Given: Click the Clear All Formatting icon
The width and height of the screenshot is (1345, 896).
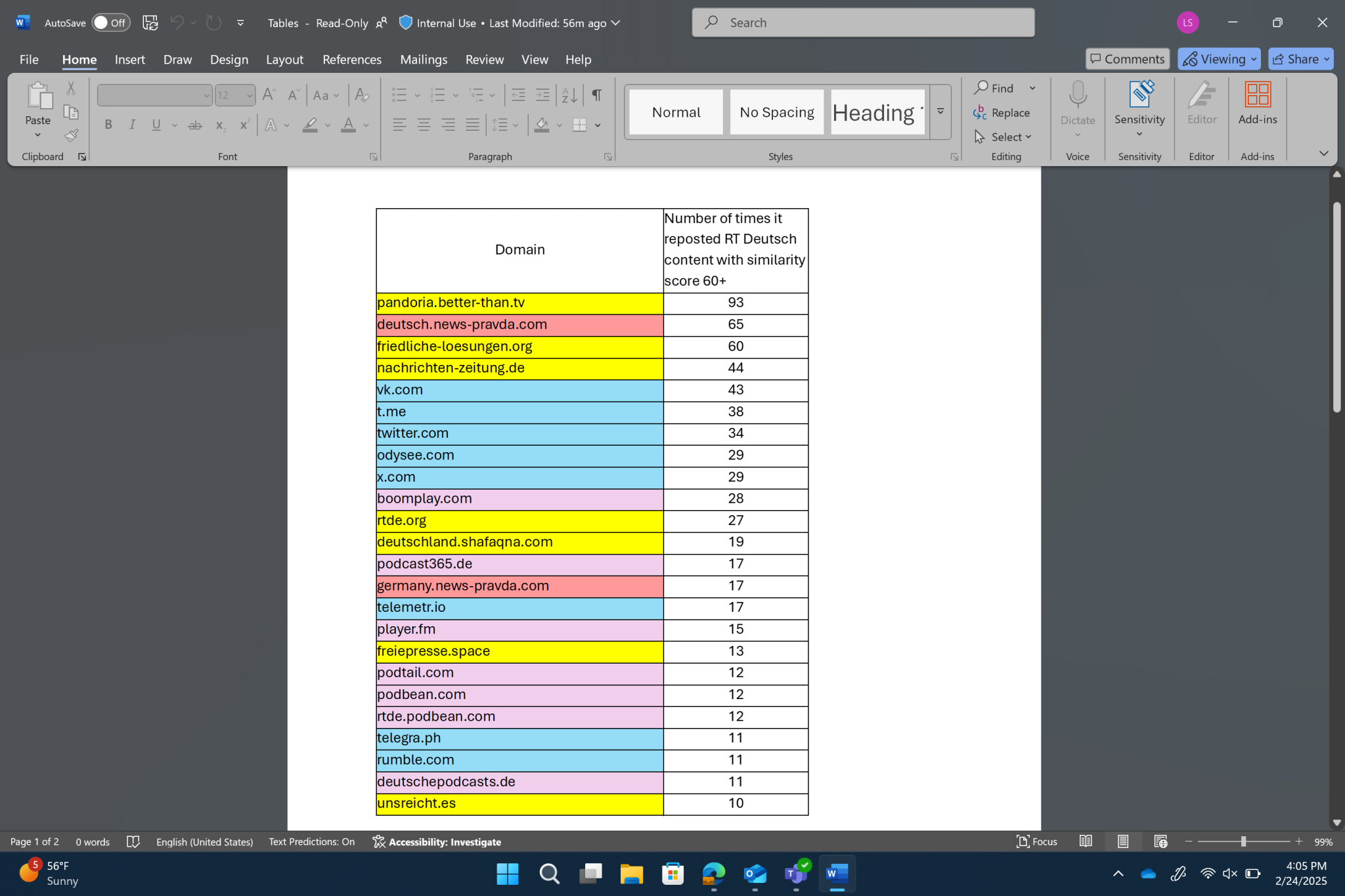Looking at the screenshot, I should [361, 95].
